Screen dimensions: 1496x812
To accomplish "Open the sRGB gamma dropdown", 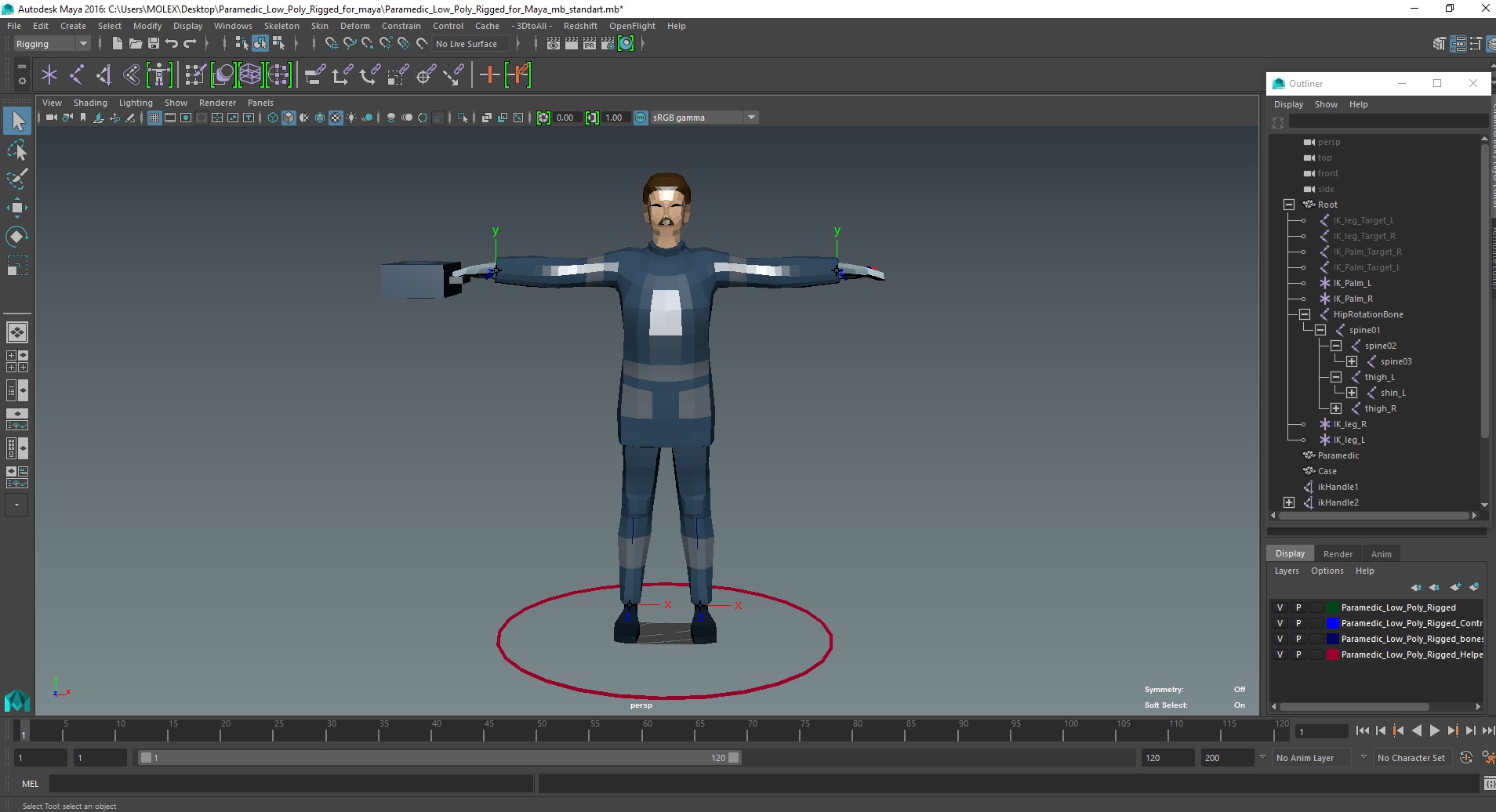I will coord(705,118).
